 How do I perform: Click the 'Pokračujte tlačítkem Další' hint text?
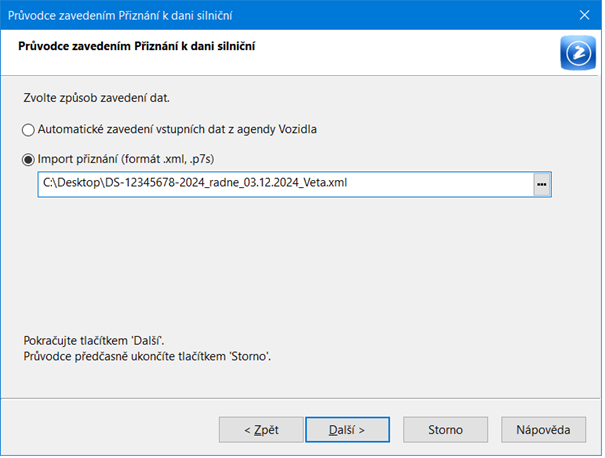[x=94, y=341]
